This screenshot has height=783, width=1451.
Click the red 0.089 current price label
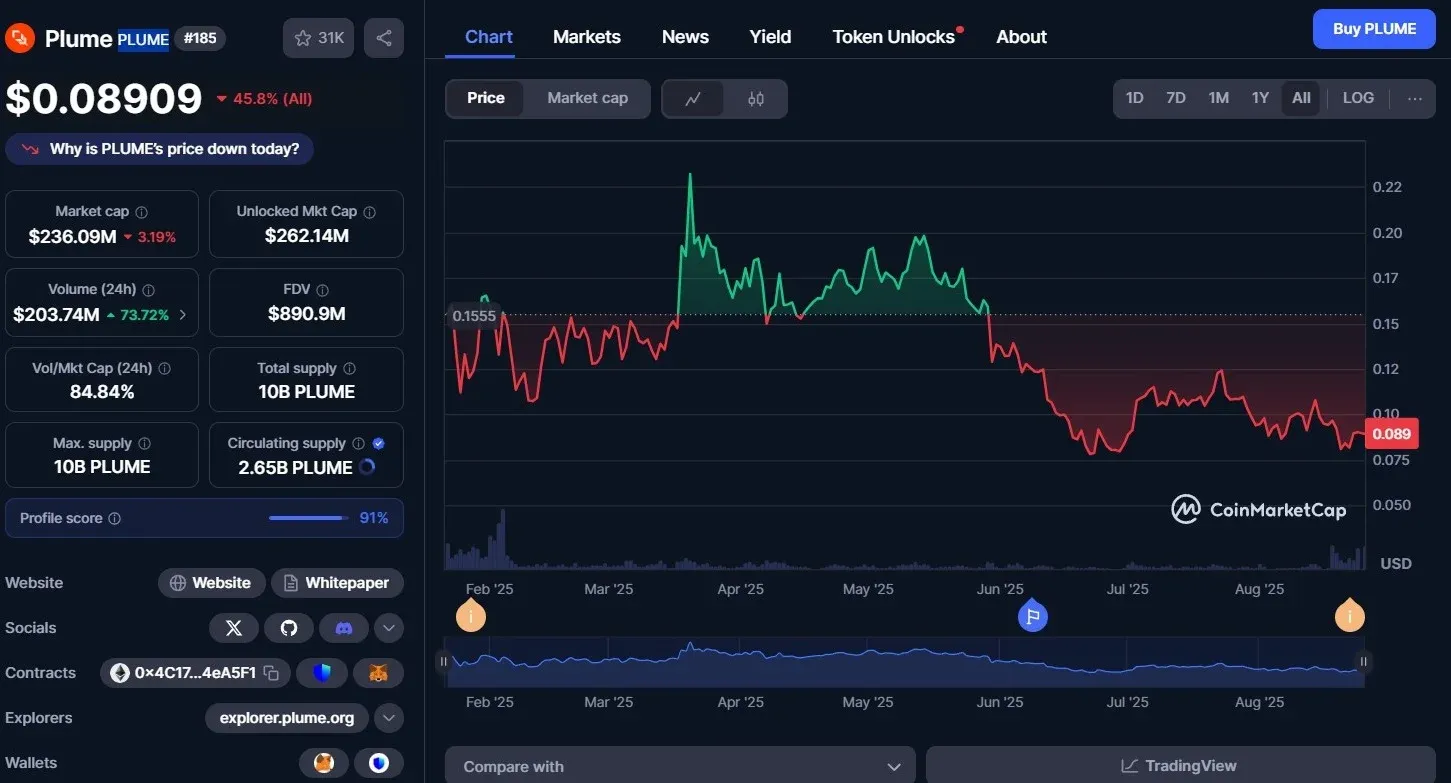coord(1391,433)
